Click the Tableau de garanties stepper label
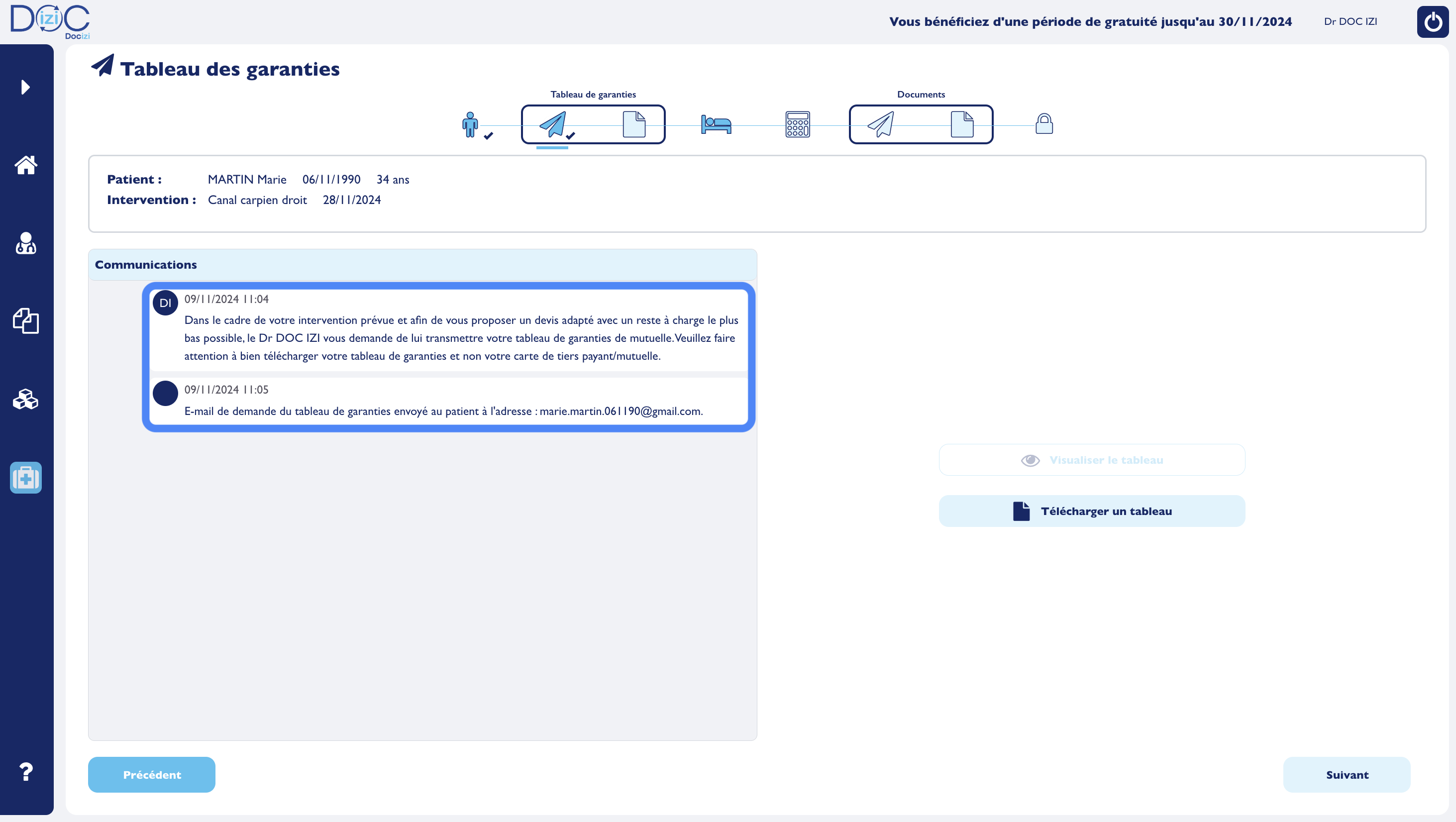The width and height of the screenshot is (1456, 822). pyautogui.click(x=593, y=95)
